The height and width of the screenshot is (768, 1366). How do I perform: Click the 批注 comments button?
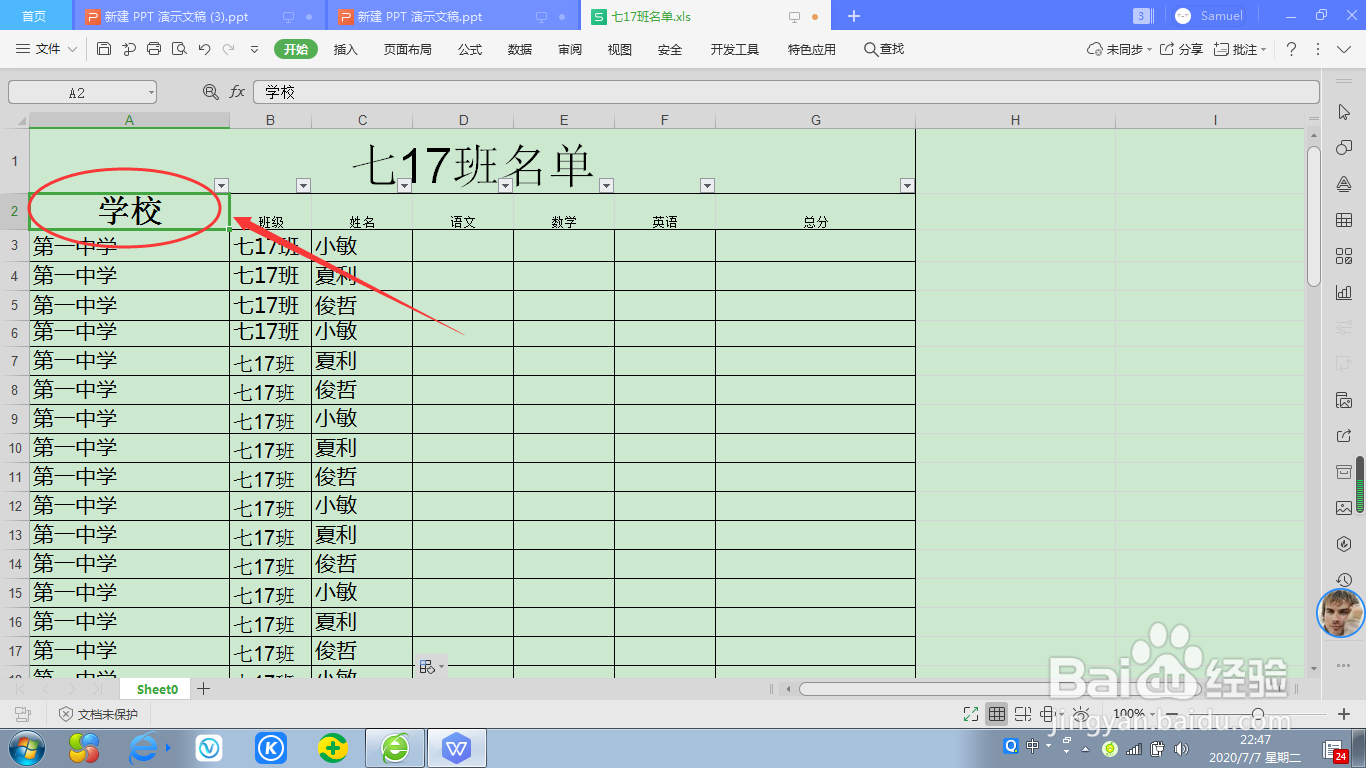pyautogui.click(x=1240, y=49)
